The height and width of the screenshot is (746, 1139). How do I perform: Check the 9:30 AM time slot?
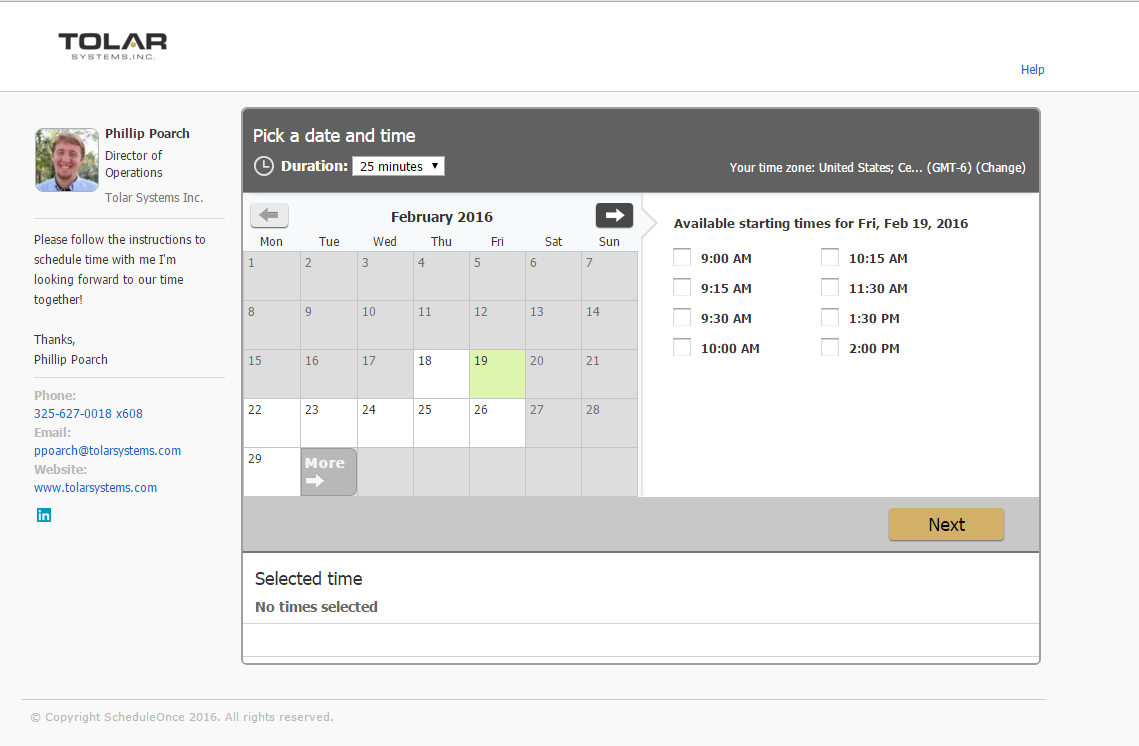click(x=681, y=317)
